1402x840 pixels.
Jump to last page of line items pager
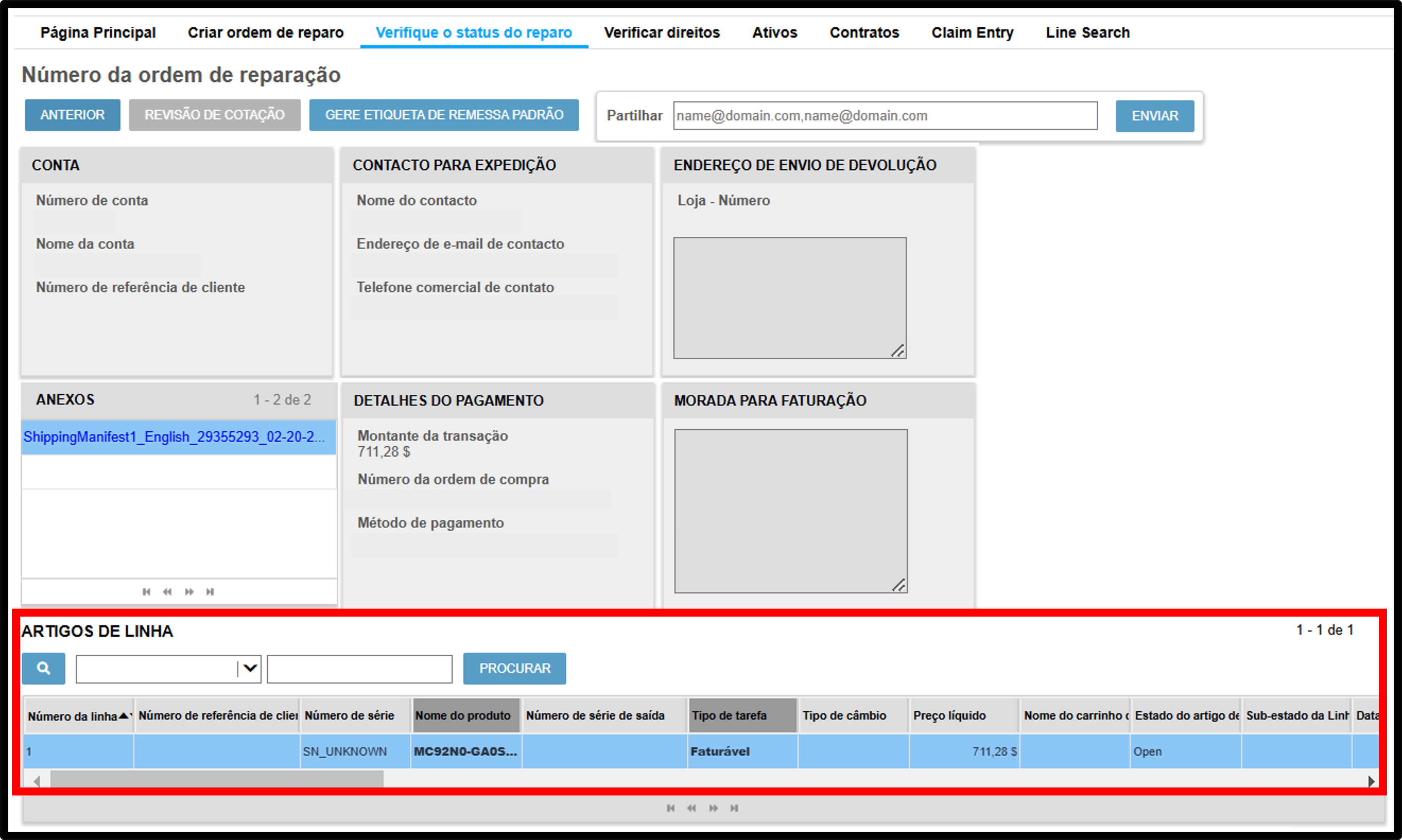[735, 808]
